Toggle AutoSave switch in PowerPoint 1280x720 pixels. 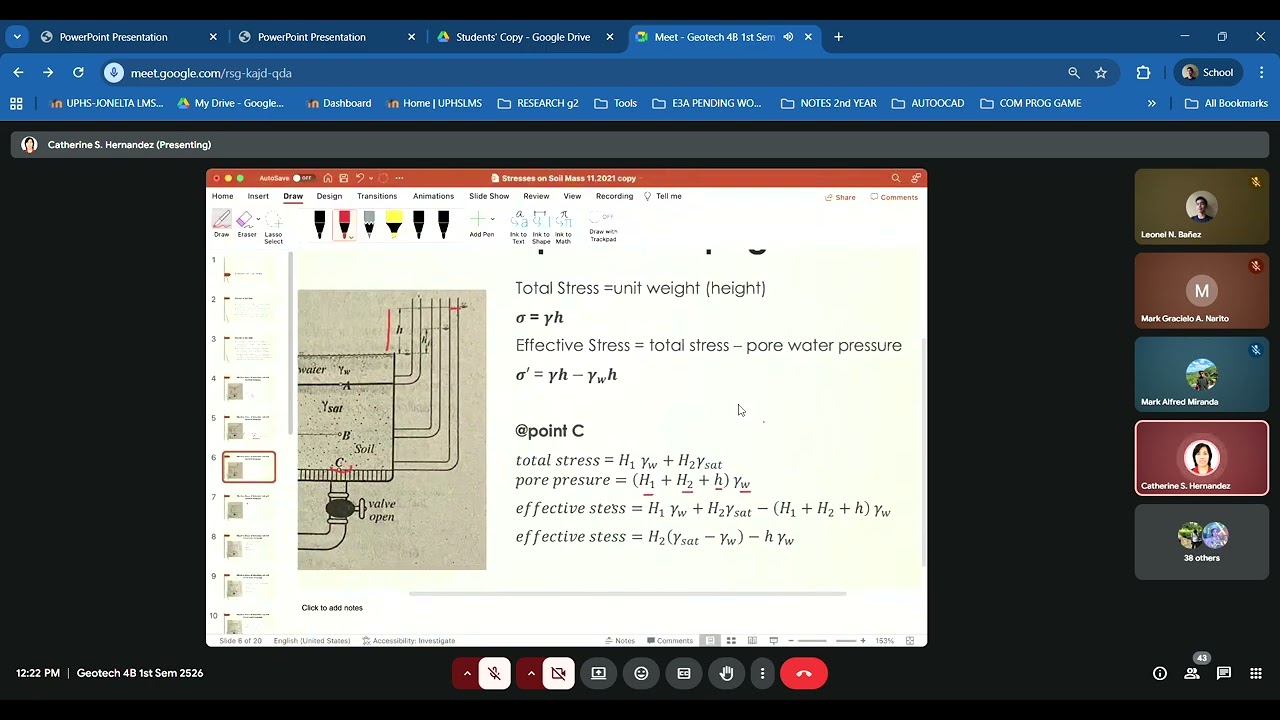[x=302, y=178]
